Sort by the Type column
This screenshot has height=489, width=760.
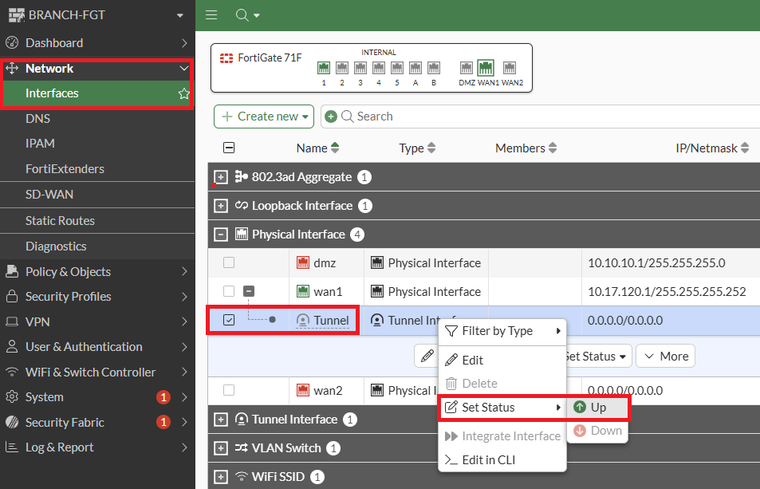417,148
